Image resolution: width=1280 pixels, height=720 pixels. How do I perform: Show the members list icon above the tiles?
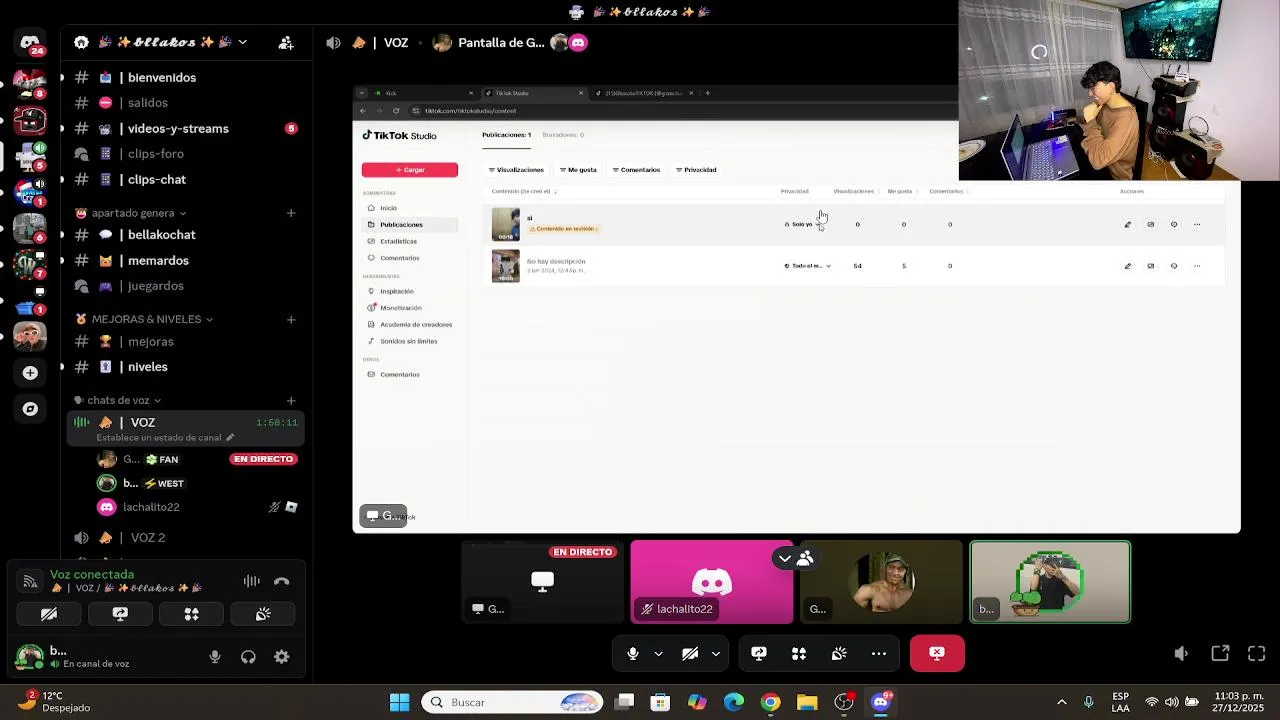coord(805,559)
